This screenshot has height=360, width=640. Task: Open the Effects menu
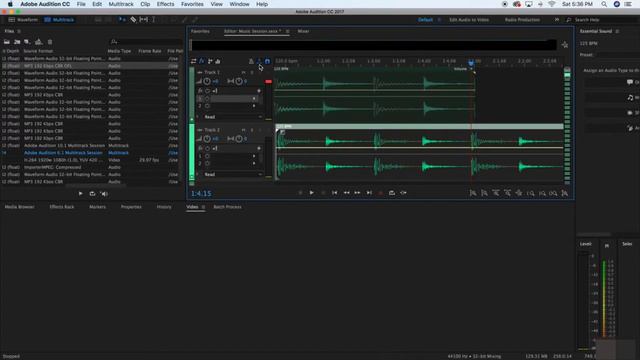(x=165, y=4)
